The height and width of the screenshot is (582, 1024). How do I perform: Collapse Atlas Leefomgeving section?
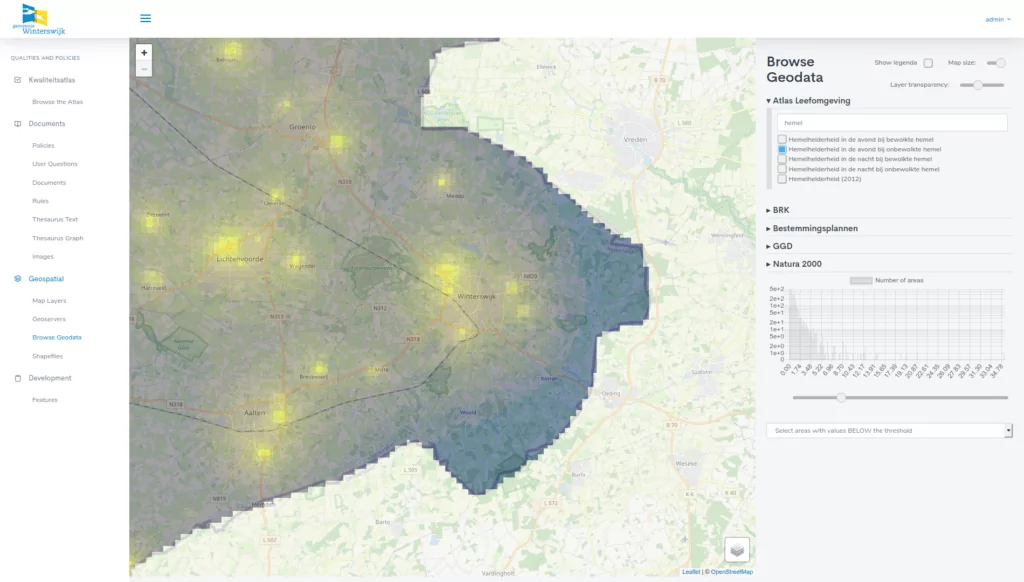coord(808,101)
